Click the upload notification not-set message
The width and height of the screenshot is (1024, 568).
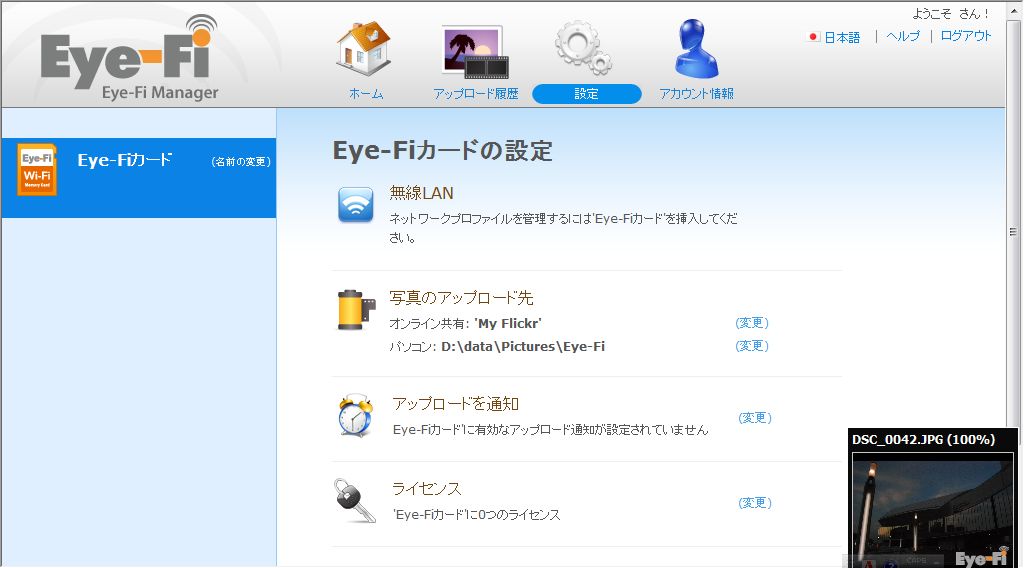coord(551,430)
